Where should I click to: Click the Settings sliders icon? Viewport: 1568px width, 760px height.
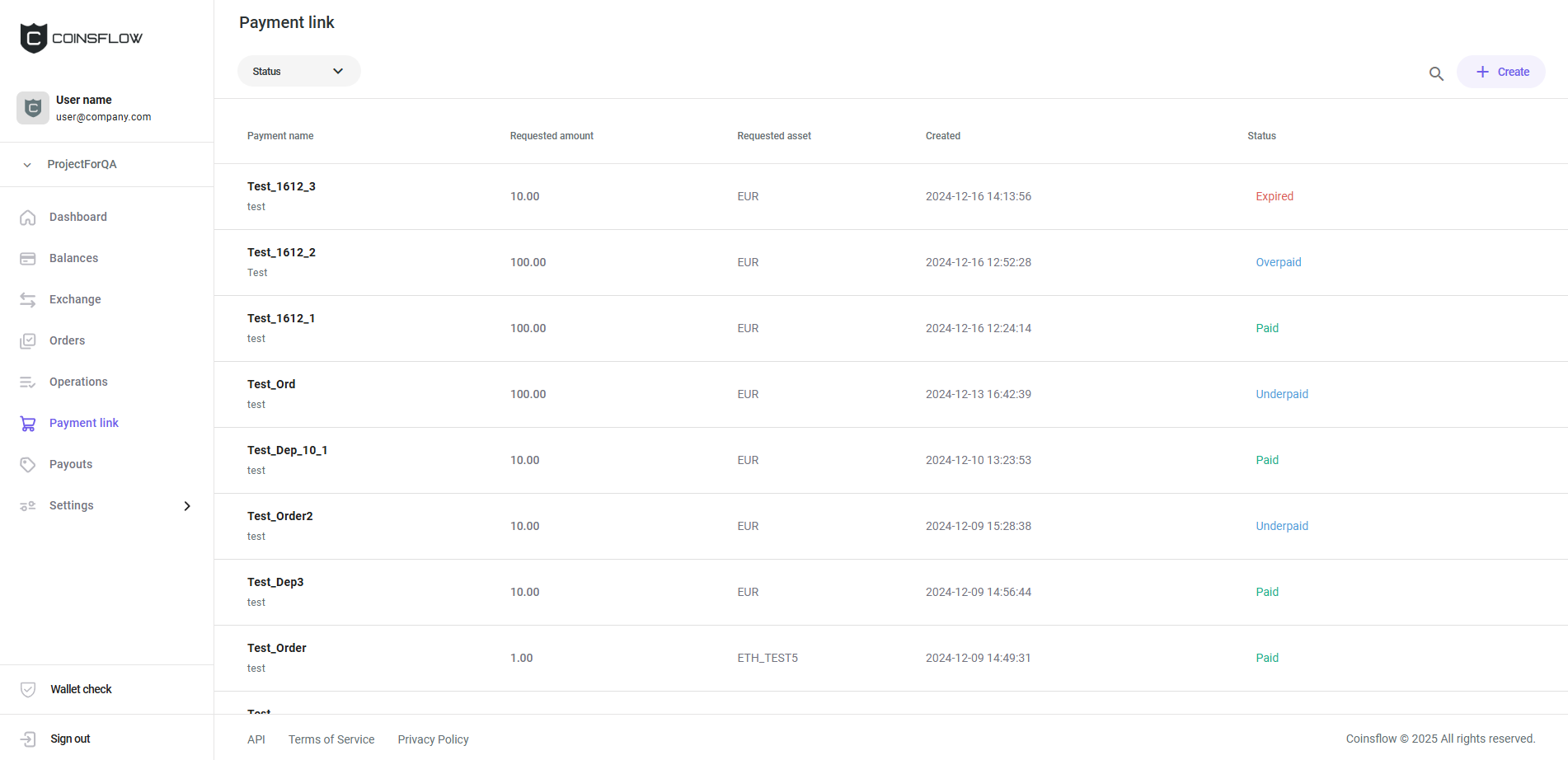(x=28, y=505)
